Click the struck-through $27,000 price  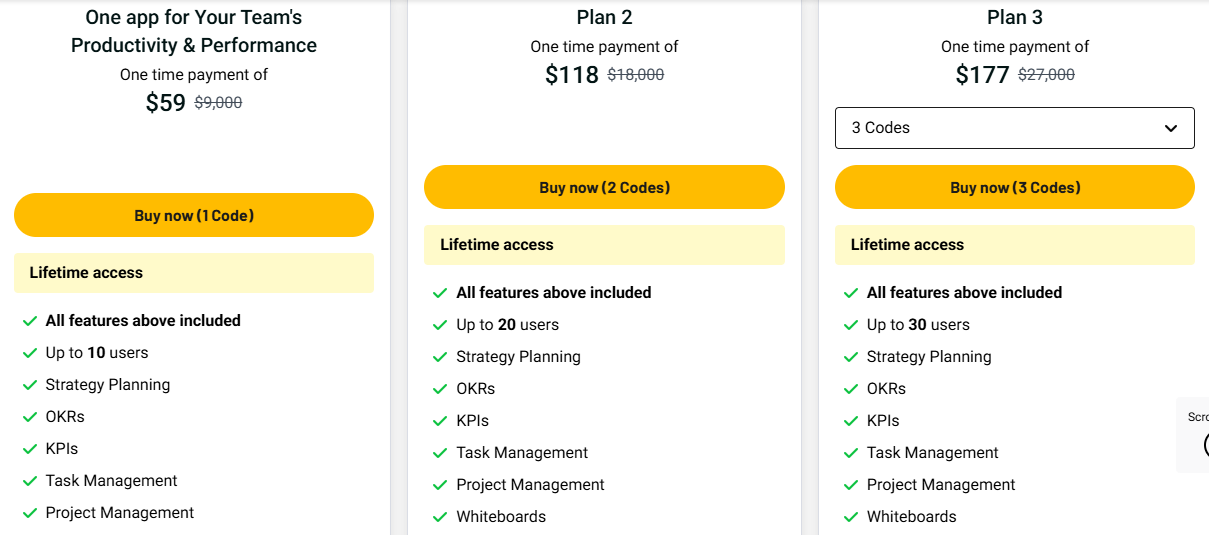click(x=1046, y=75)
